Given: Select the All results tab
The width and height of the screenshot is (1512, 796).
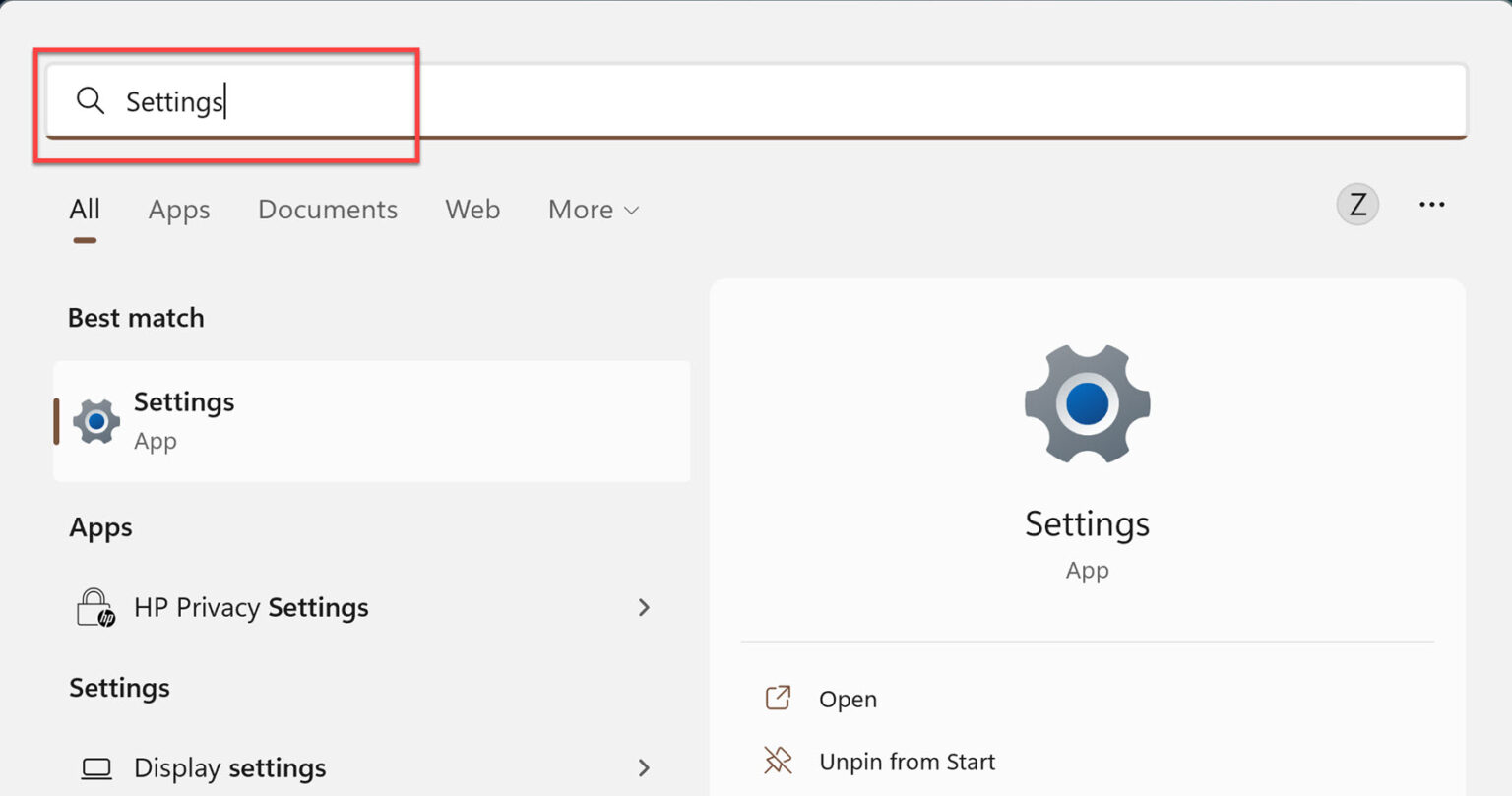Looking at the screenshot, I should tap(85, 209).
